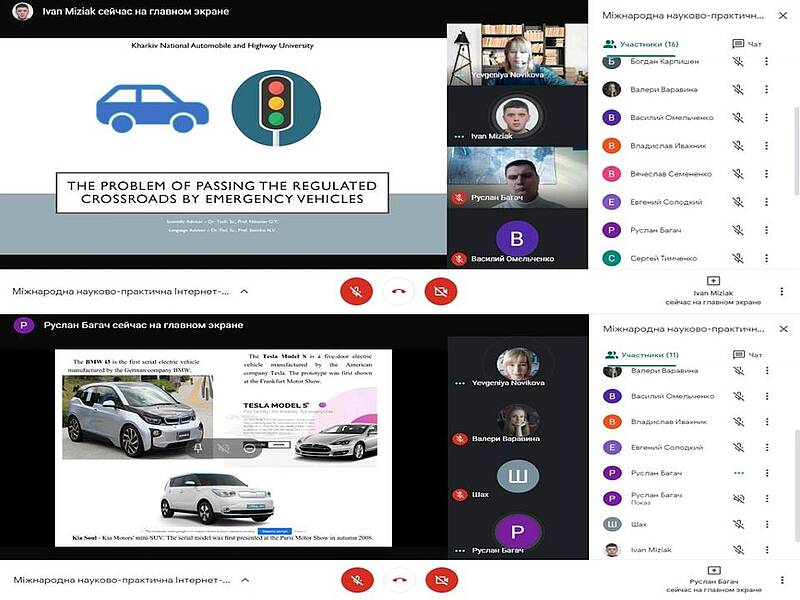The width and height of the screenshot is (800, 600).
Task: Mute Шах via the participant list microphone icon
Action: [x=738, y=524]
